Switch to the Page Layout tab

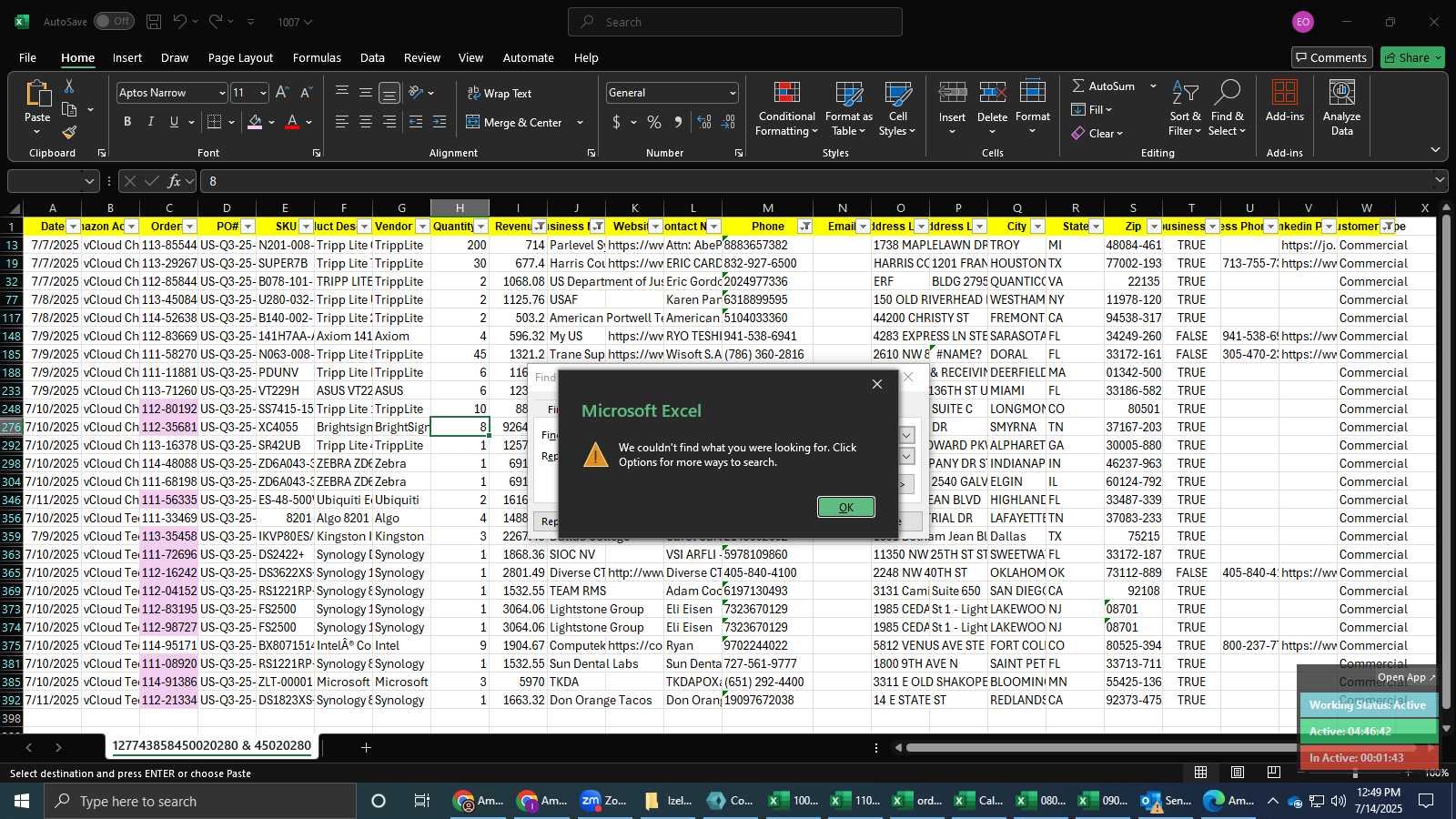pyautogui.click(x=240, y=57)
